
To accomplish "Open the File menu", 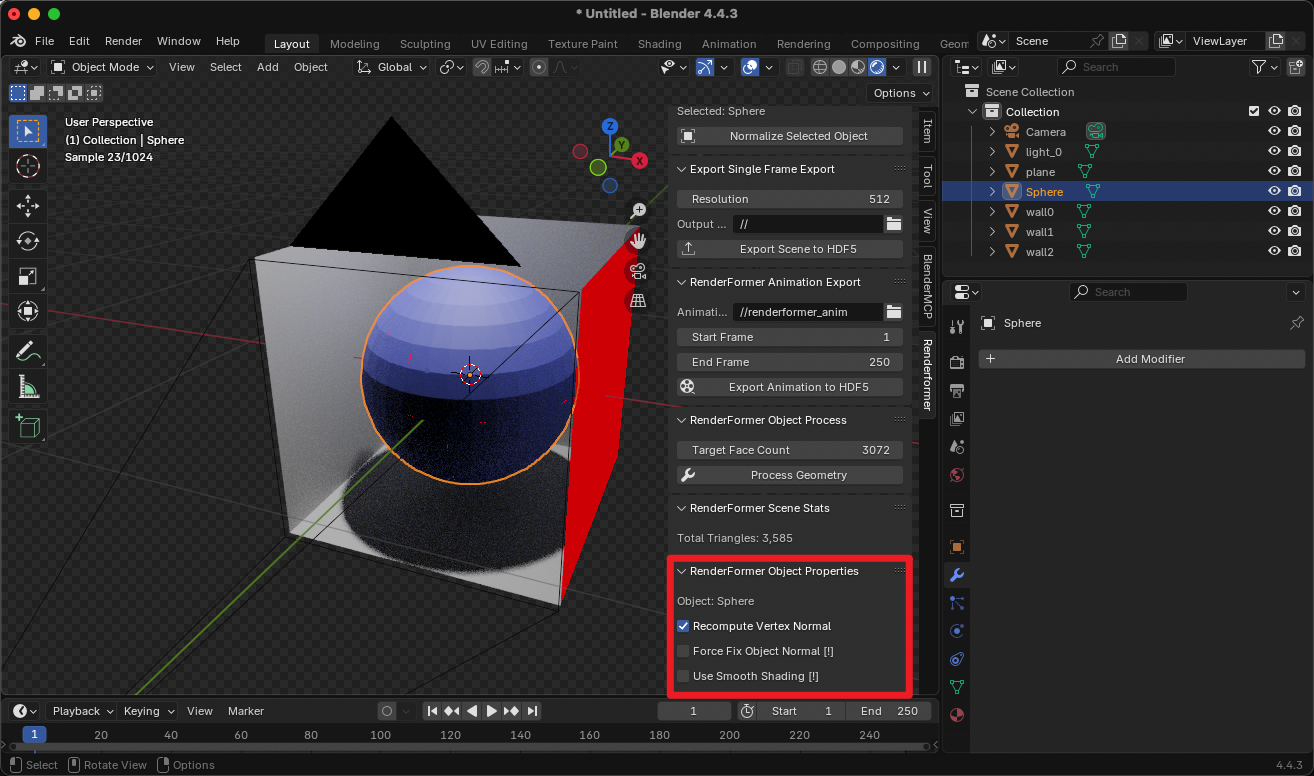I will pyautogui.click(x=44, y=41).
